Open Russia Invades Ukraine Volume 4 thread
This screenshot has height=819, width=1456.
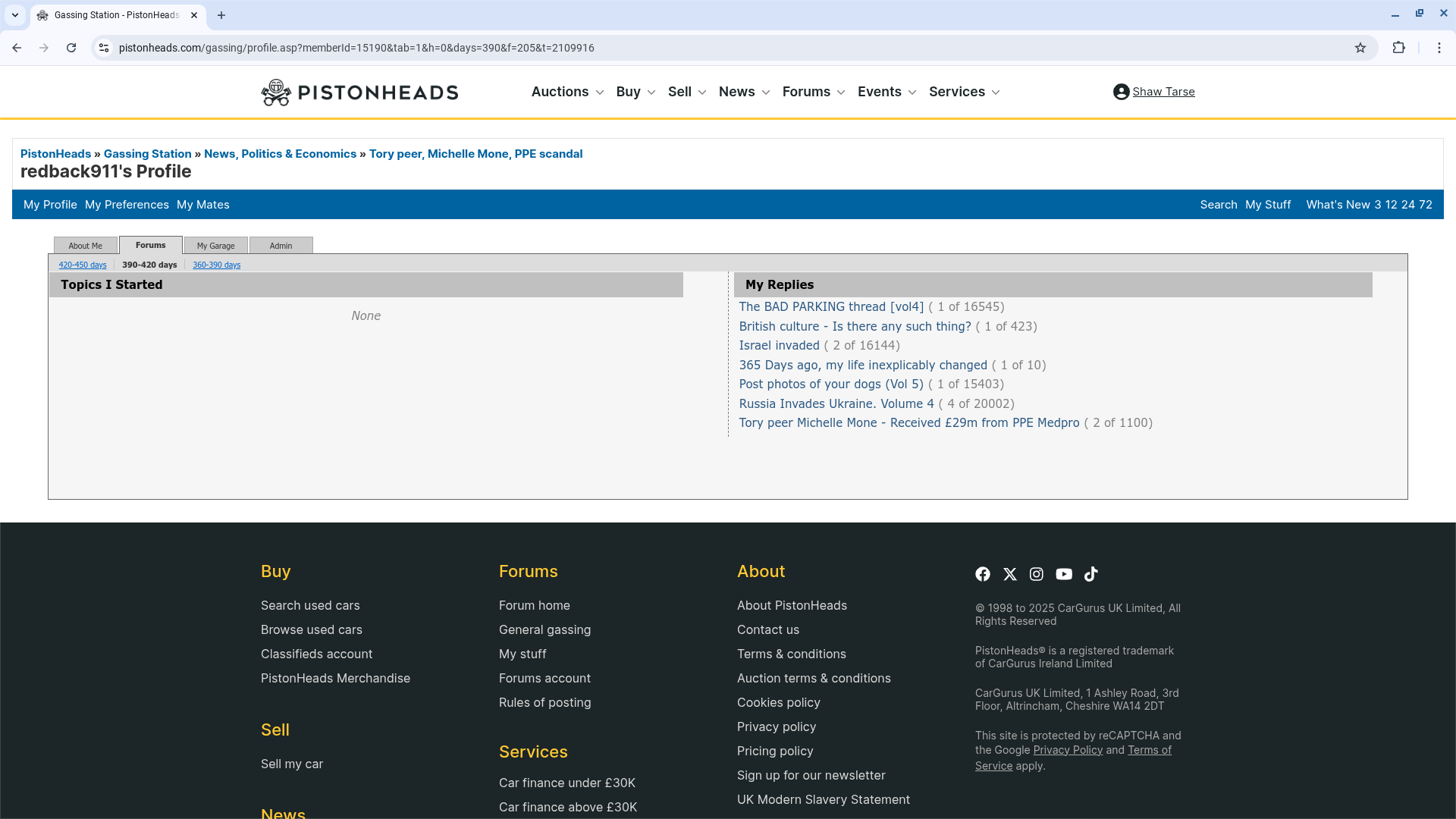[x=836, y=404]
